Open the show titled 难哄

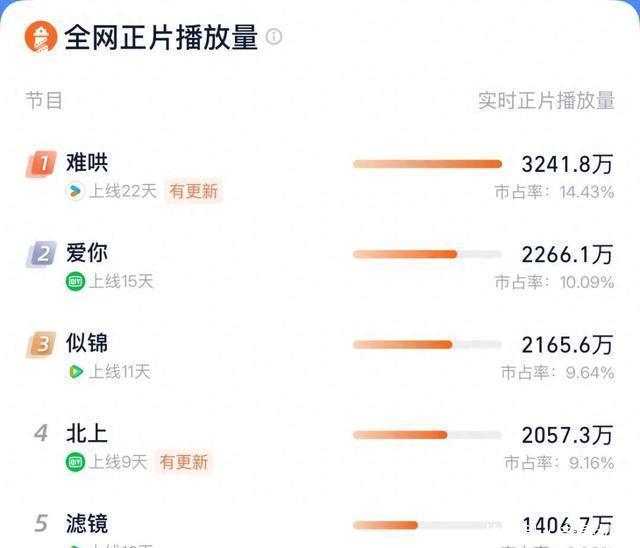tap(87, 163)
